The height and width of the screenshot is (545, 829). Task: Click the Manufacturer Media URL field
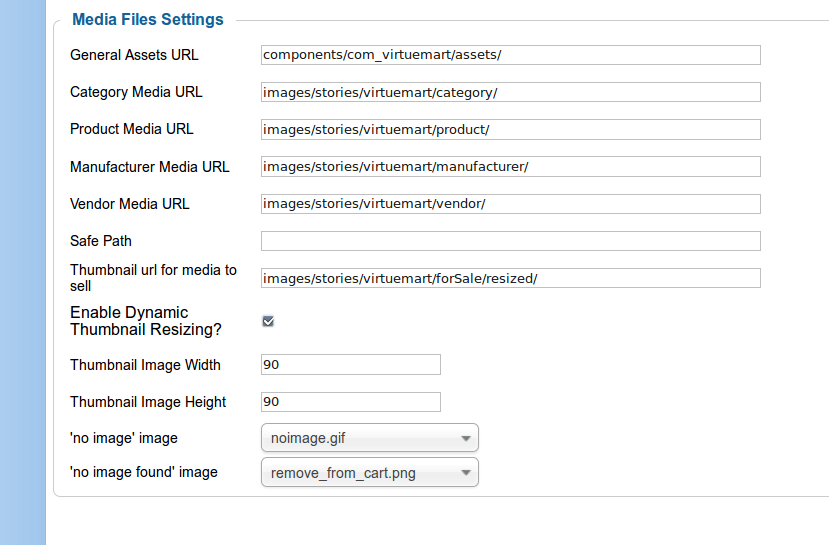pyautogui.click(x=511, y=167)
